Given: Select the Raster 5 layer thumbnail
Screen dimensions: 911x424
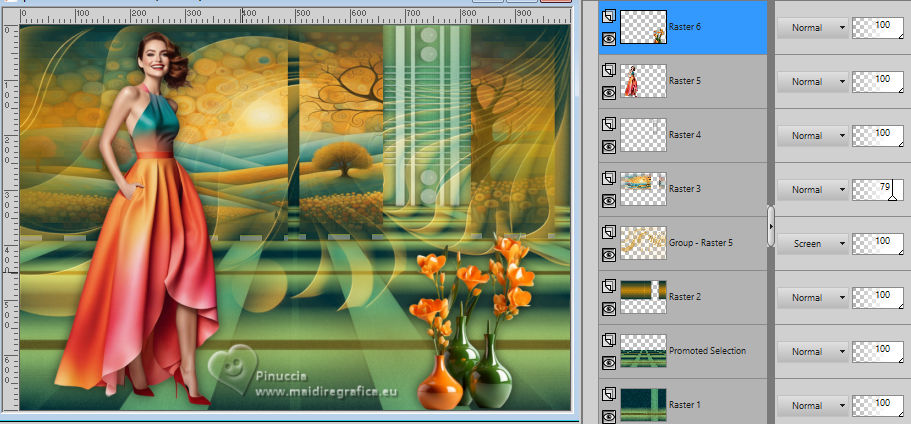Looking at the screenshot, I should click(x=643, y=81).
